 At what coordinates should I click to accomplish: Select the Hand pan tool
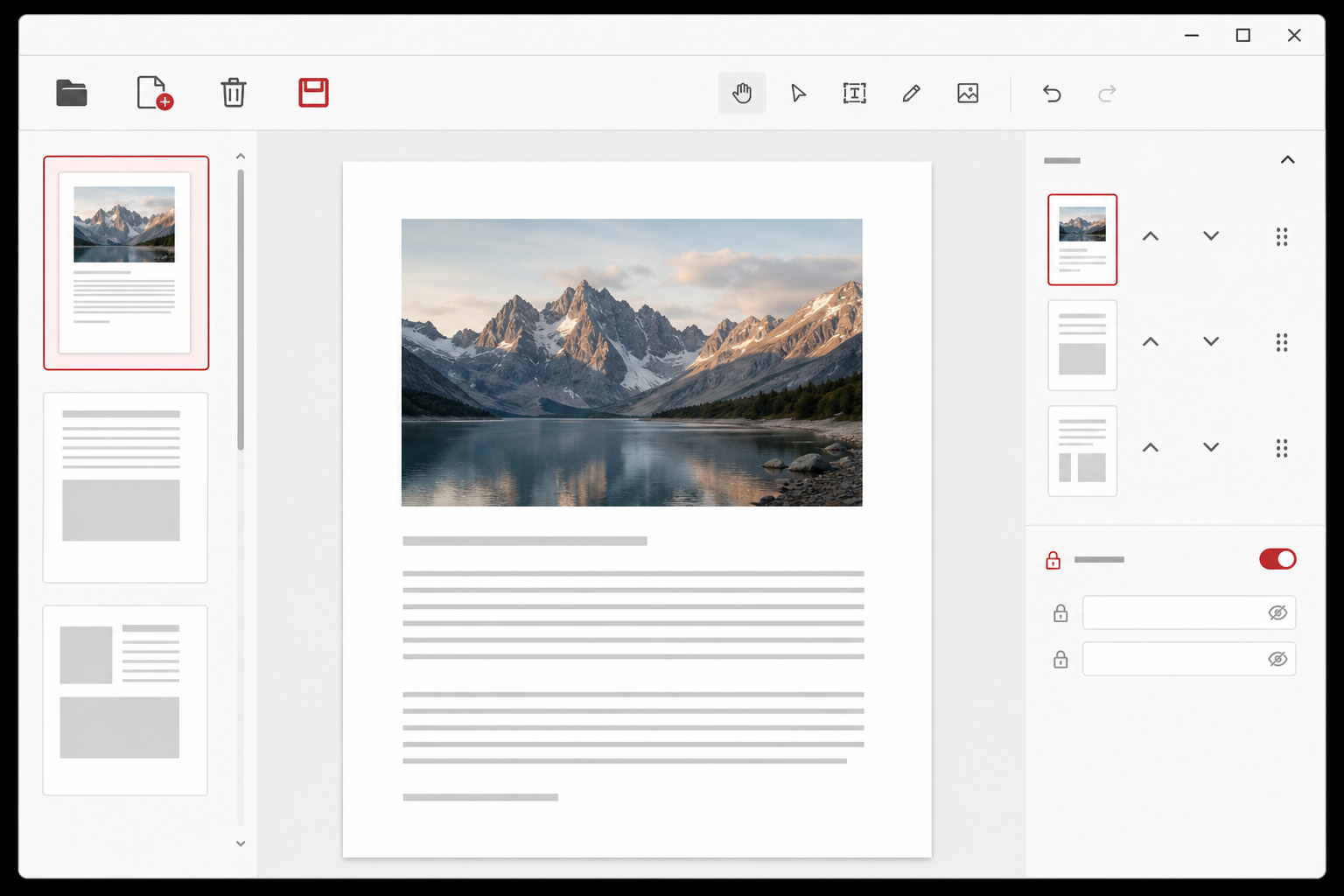[x=742, y=93]
